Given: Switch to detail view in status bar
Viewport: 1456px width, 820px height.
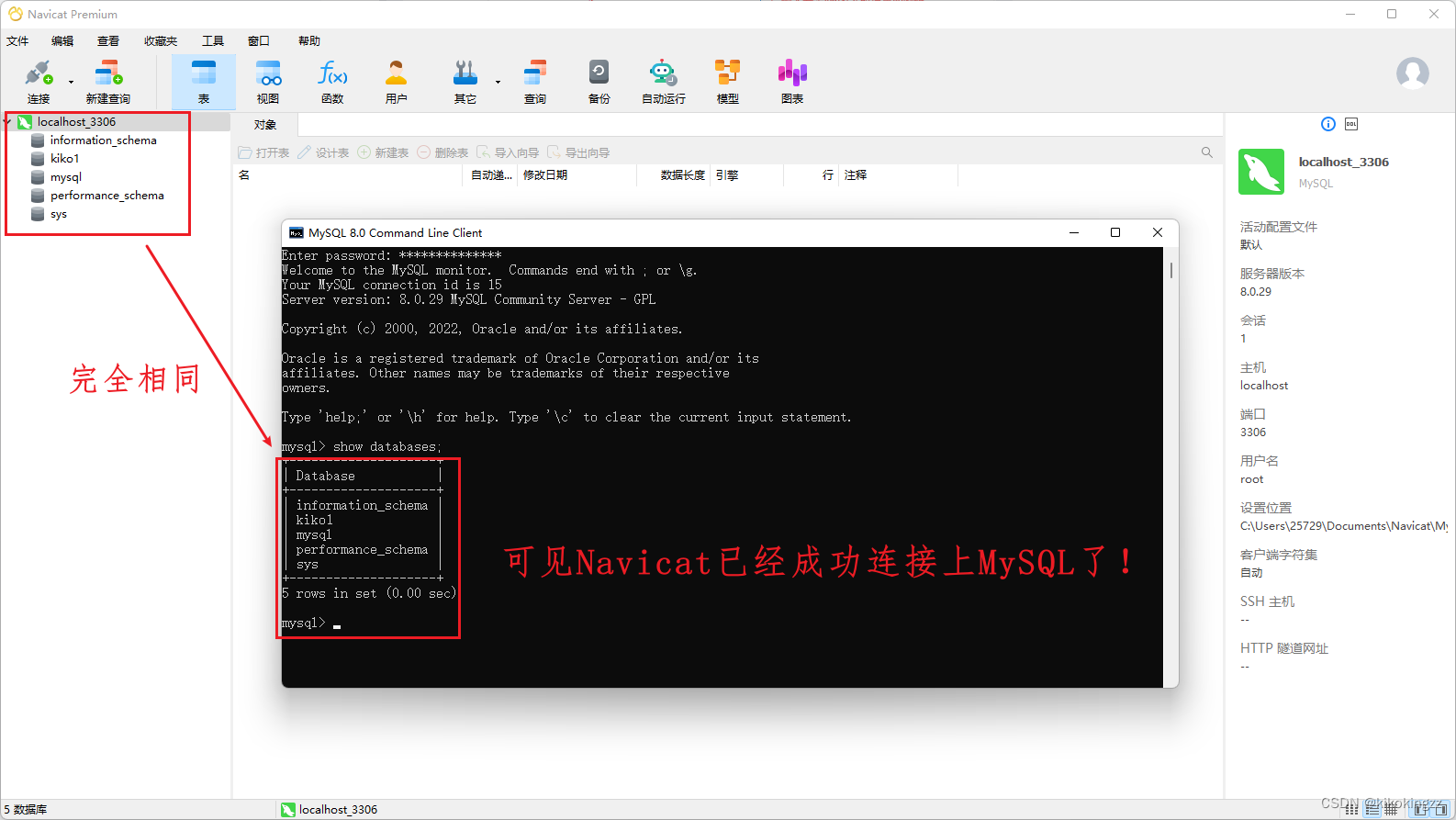Looking at the screenshot, I should coord(1372,810).
